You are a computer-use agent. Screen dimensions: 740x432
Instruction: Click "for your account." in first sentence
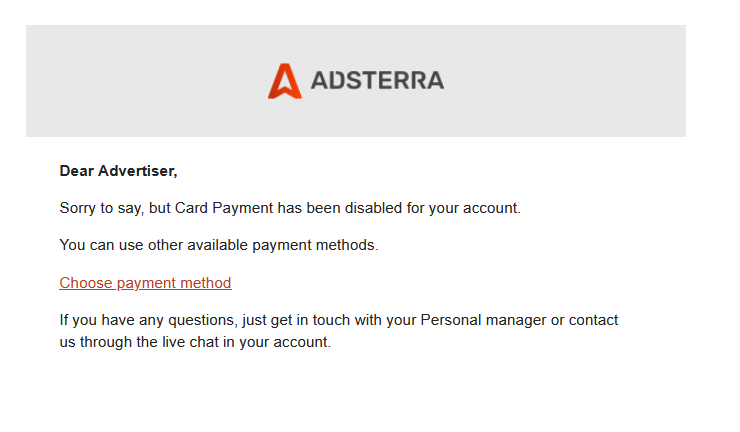463,208
